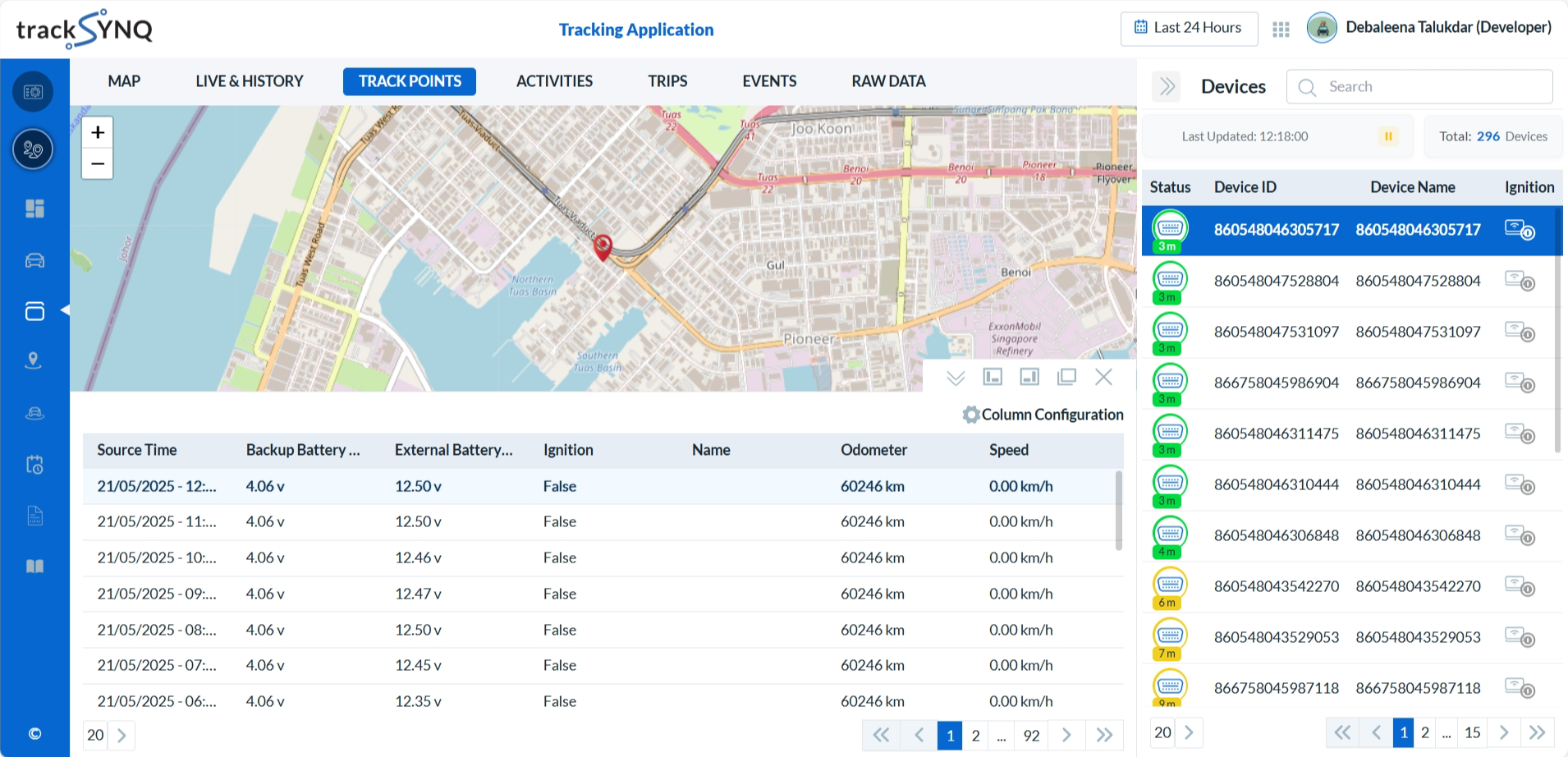Open the user guide book icon in sidebar
This screenshot has height=757, width=1568.
tap(34, 566)
